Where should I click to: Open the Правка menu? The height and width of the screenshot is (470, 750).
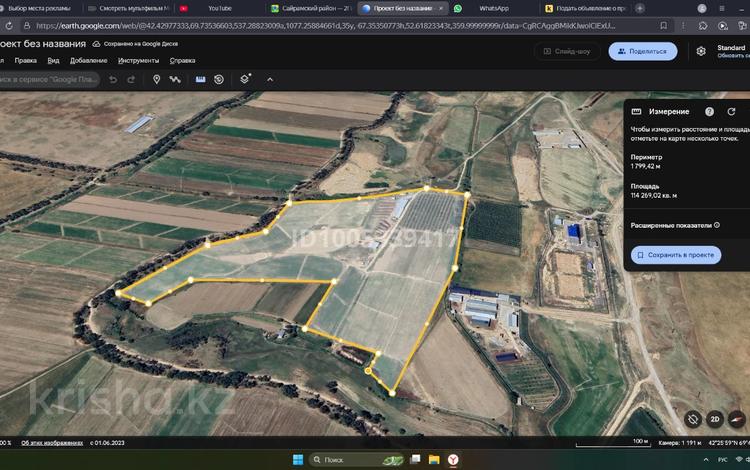tap(25, 61)
